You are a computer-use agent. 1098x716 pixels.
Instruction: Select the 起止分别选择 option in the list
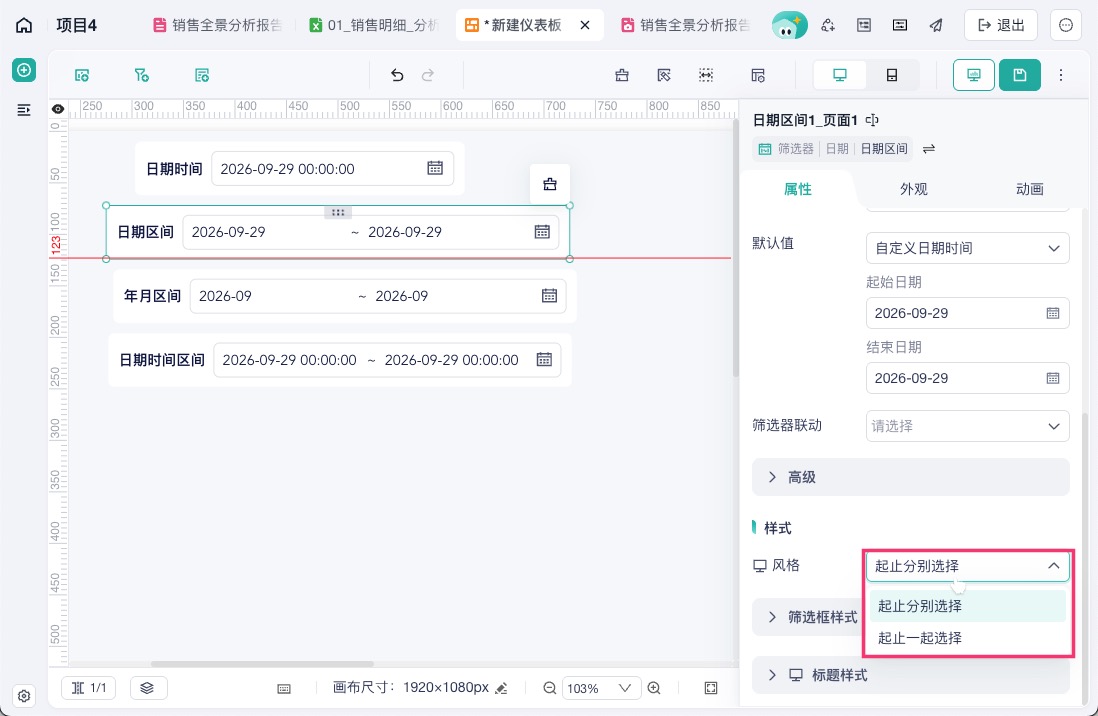pyautogui.click(x=967, y=606)
